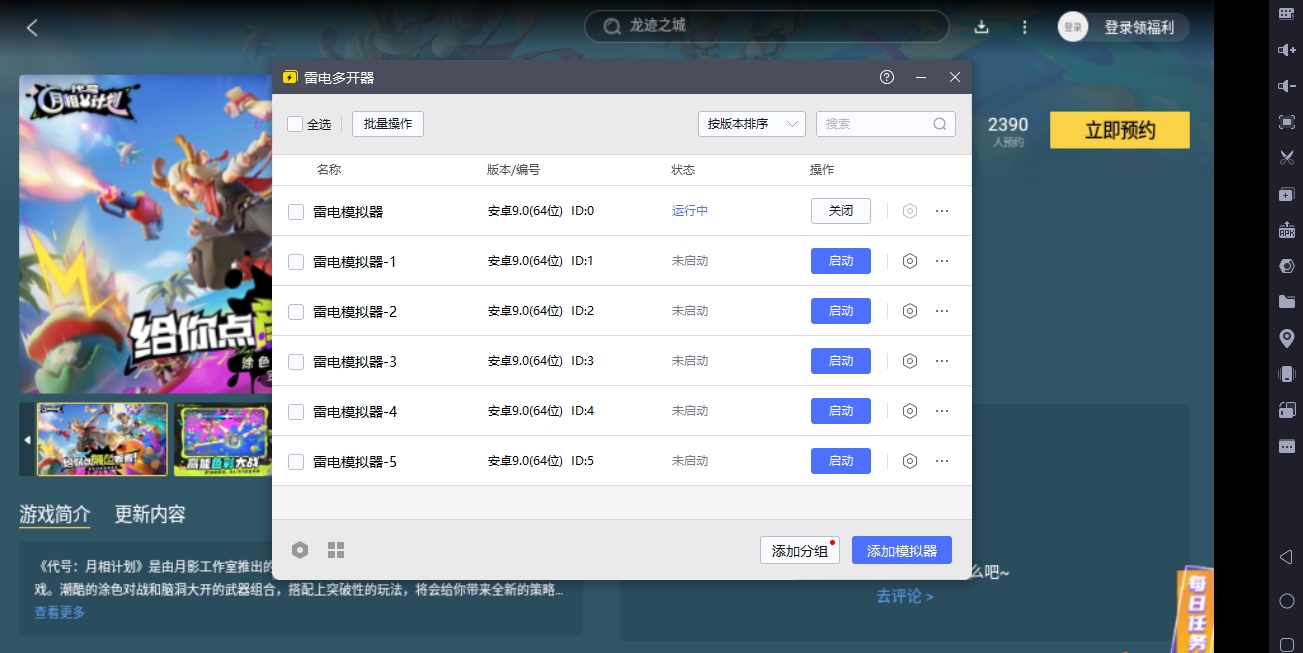
Task: Click Android back triangle button
Action: click(x=1287, y=557)
